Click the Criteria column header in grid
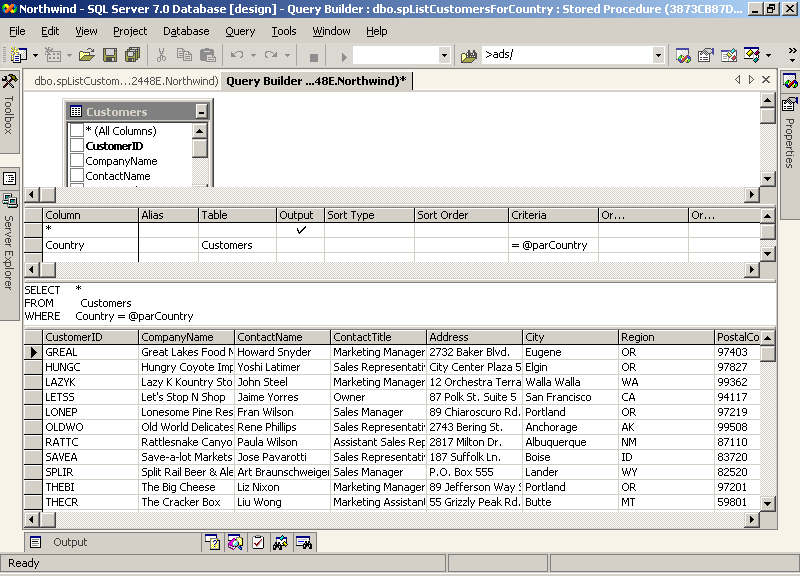This screenshot has width=800, height=576. point(553,215)
